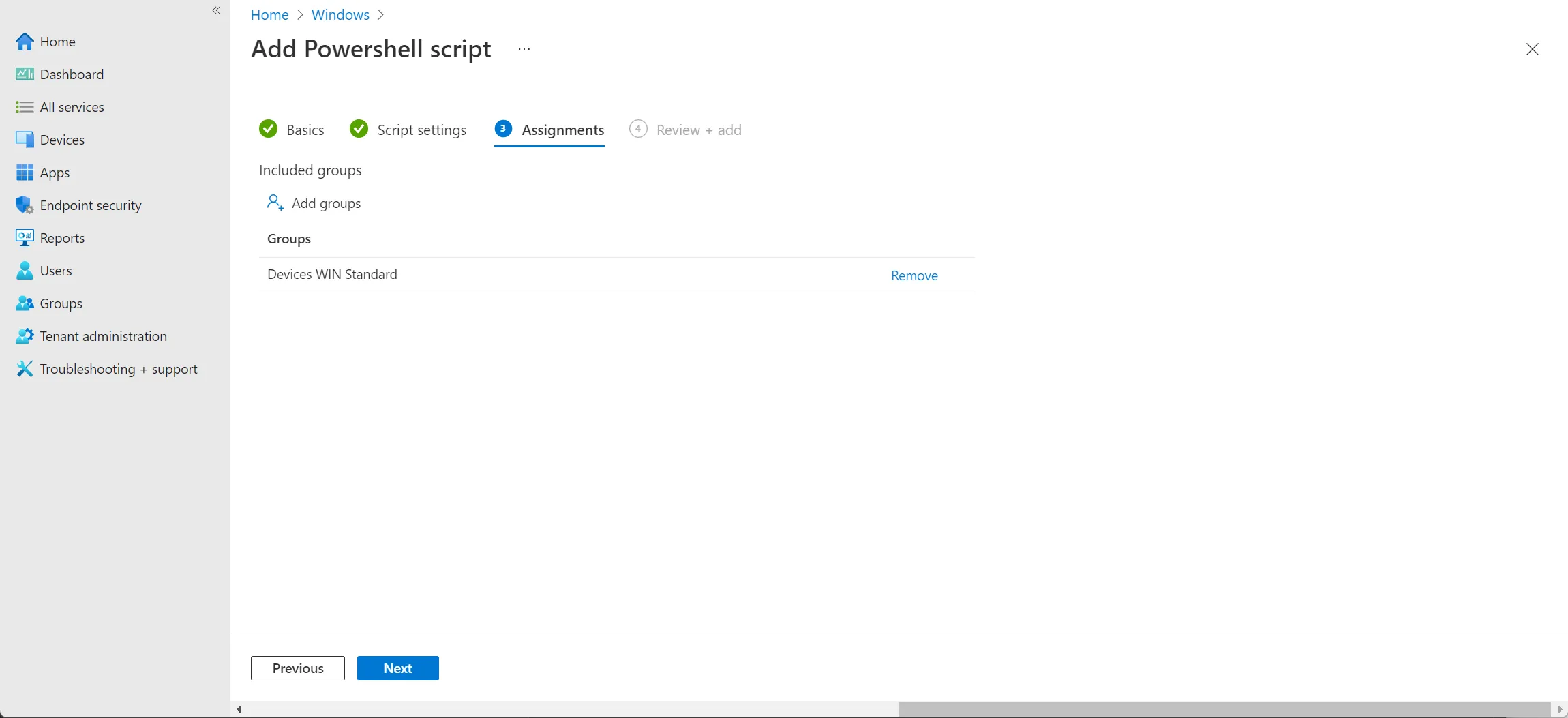Open the Endpoint security shield icon
Screen dimensions: 1568x718
click(x=25, y=205)
